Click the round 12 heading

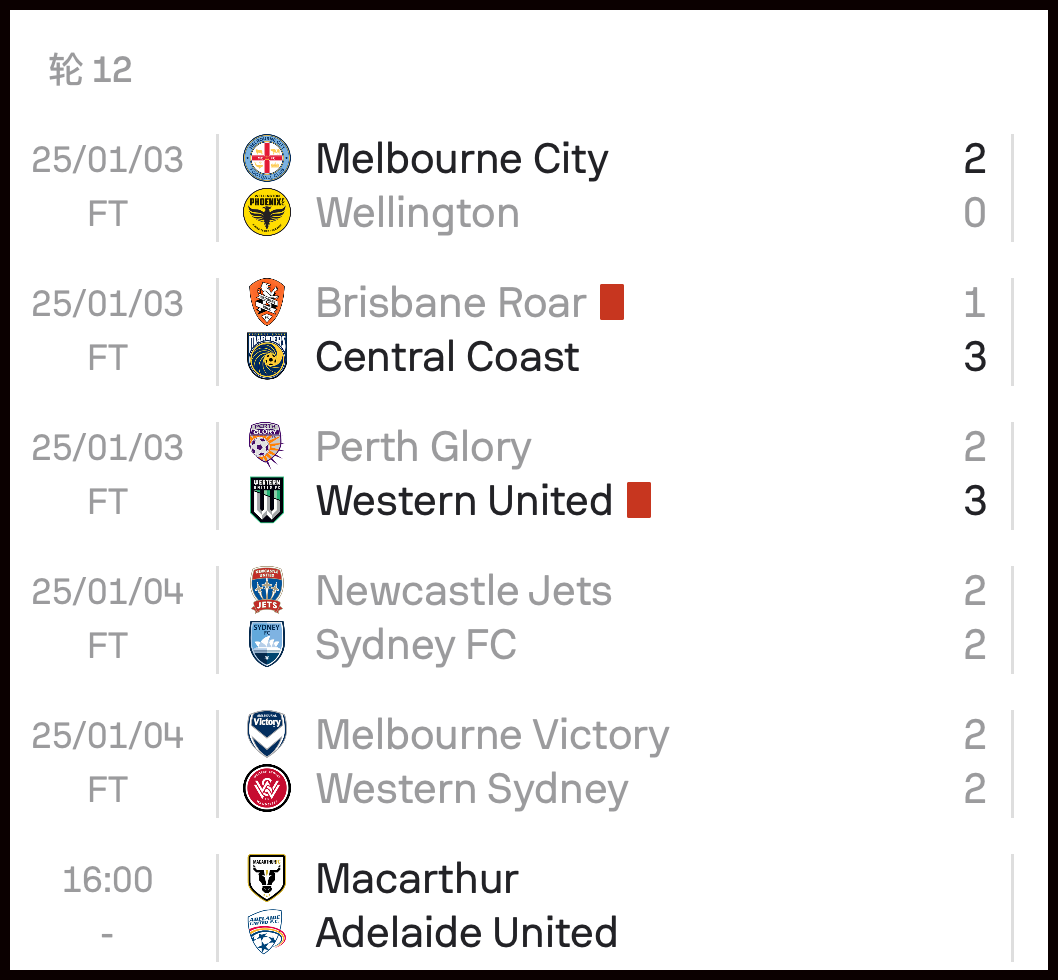90,70
